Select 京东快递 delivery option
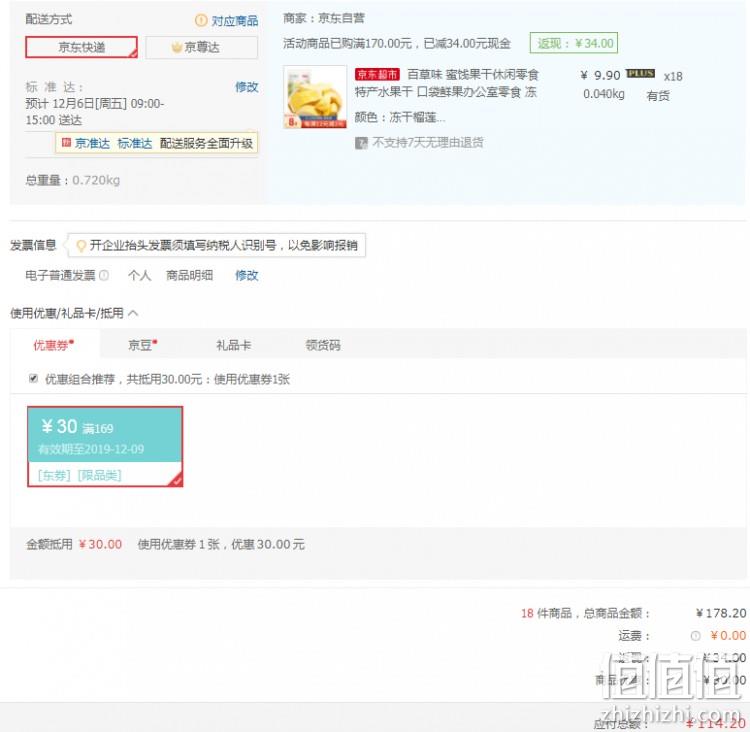 coord(81,47)
